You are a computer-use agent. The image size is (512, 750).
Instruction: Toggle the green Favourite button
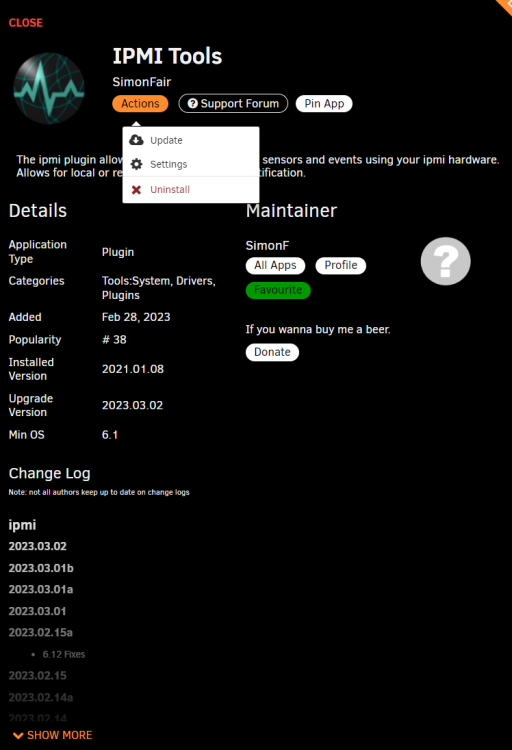click(278, 290)
